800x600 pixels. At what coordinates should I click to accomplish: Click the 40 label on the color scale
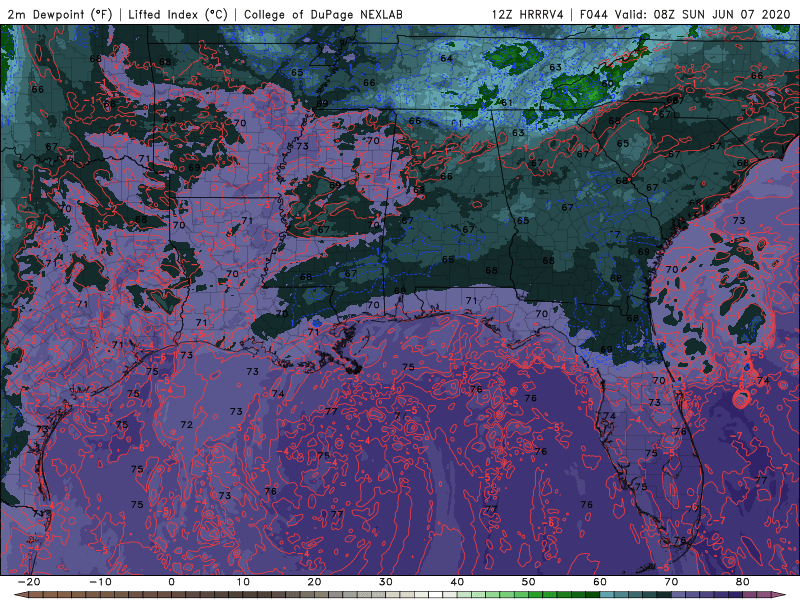457,582
